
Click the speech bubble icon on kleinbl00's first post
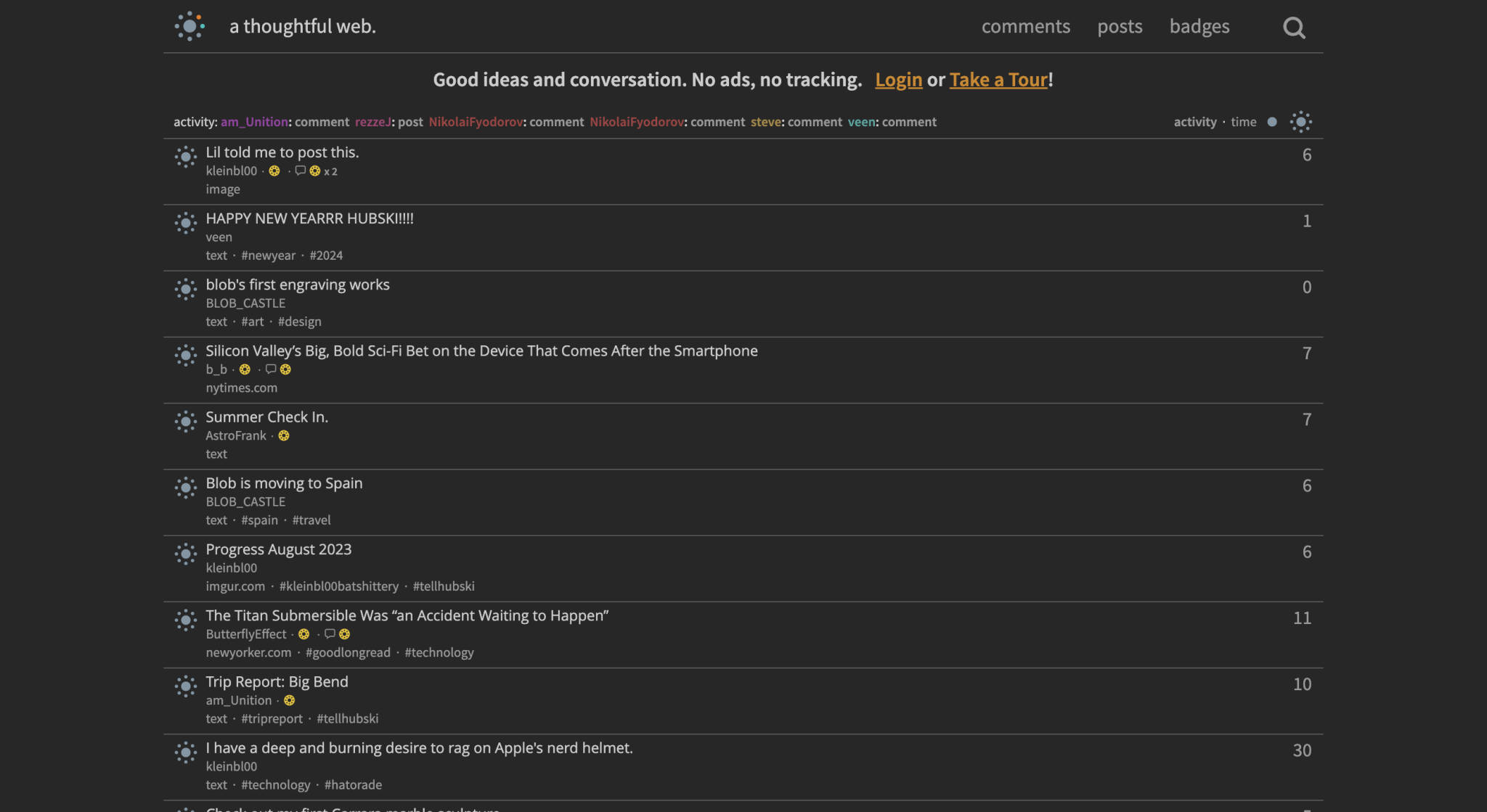[300, 171]
